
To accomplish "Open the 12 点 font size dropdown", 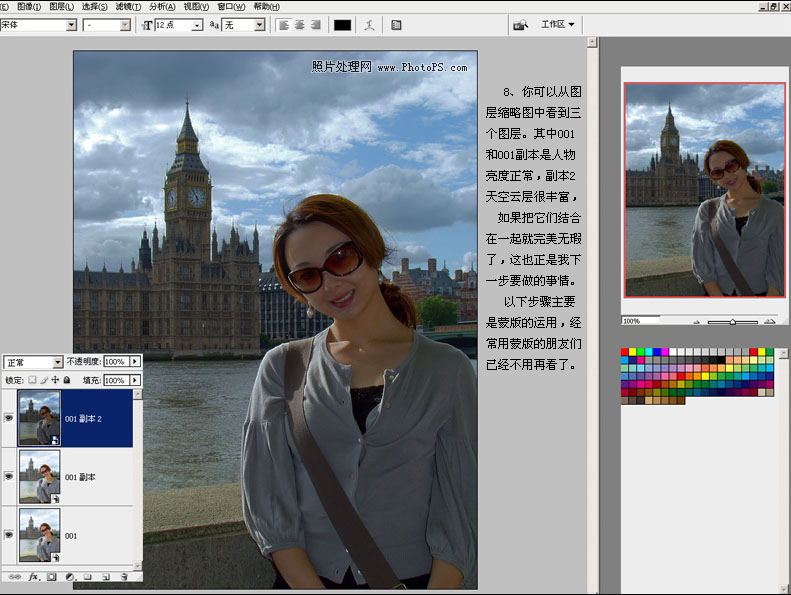I will [198, 25].
